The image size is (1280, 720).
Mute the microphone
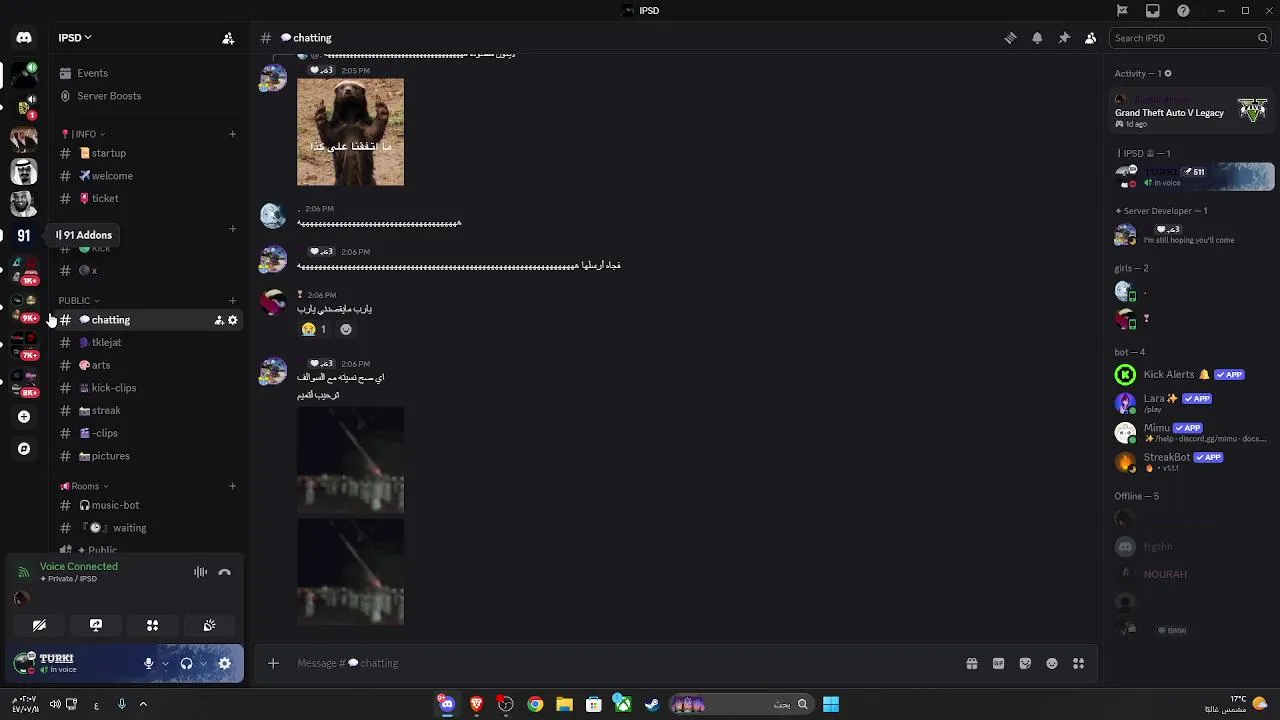148,663
